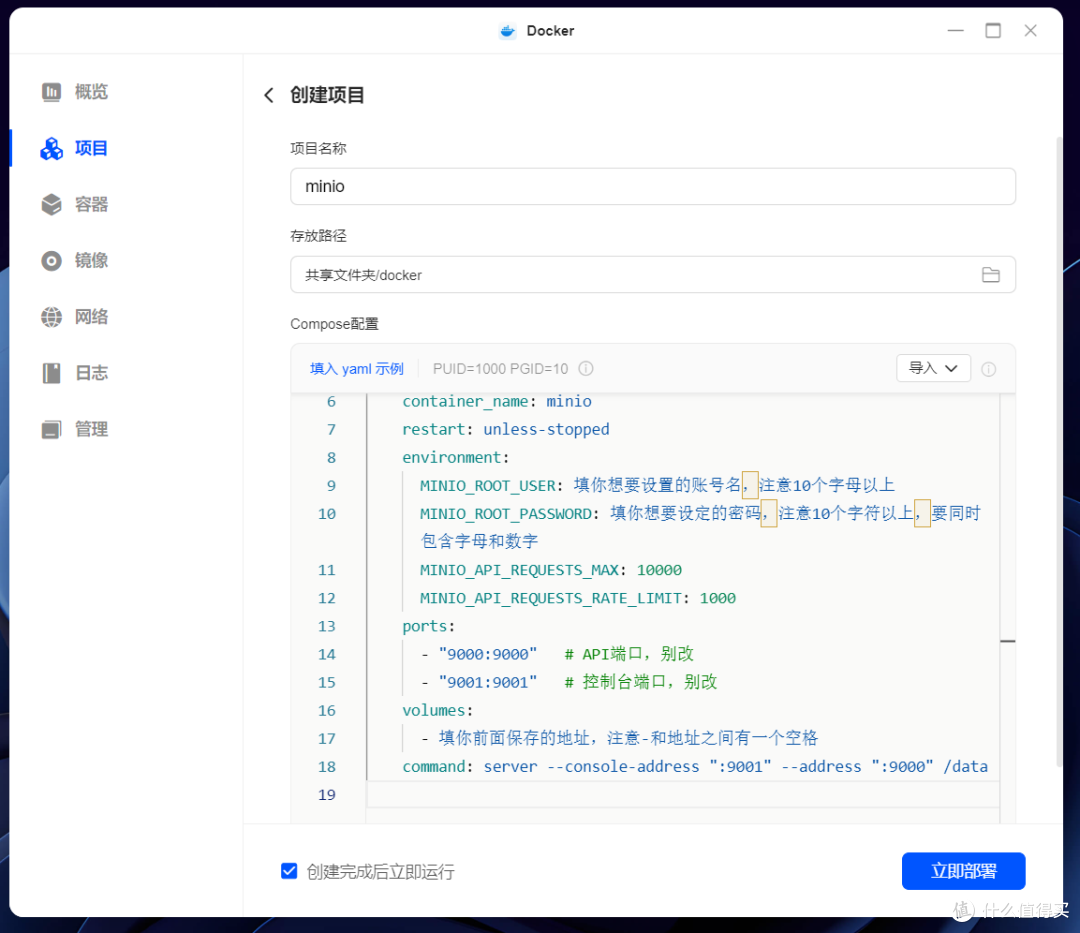Click the 立即部署 deploy button
This screenshot has height=933, width=1080.
[963, 871]
